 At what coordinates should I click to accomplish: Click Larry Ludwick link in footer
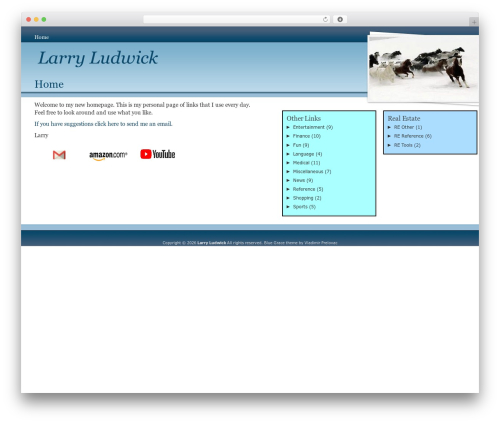click(211, 243)
